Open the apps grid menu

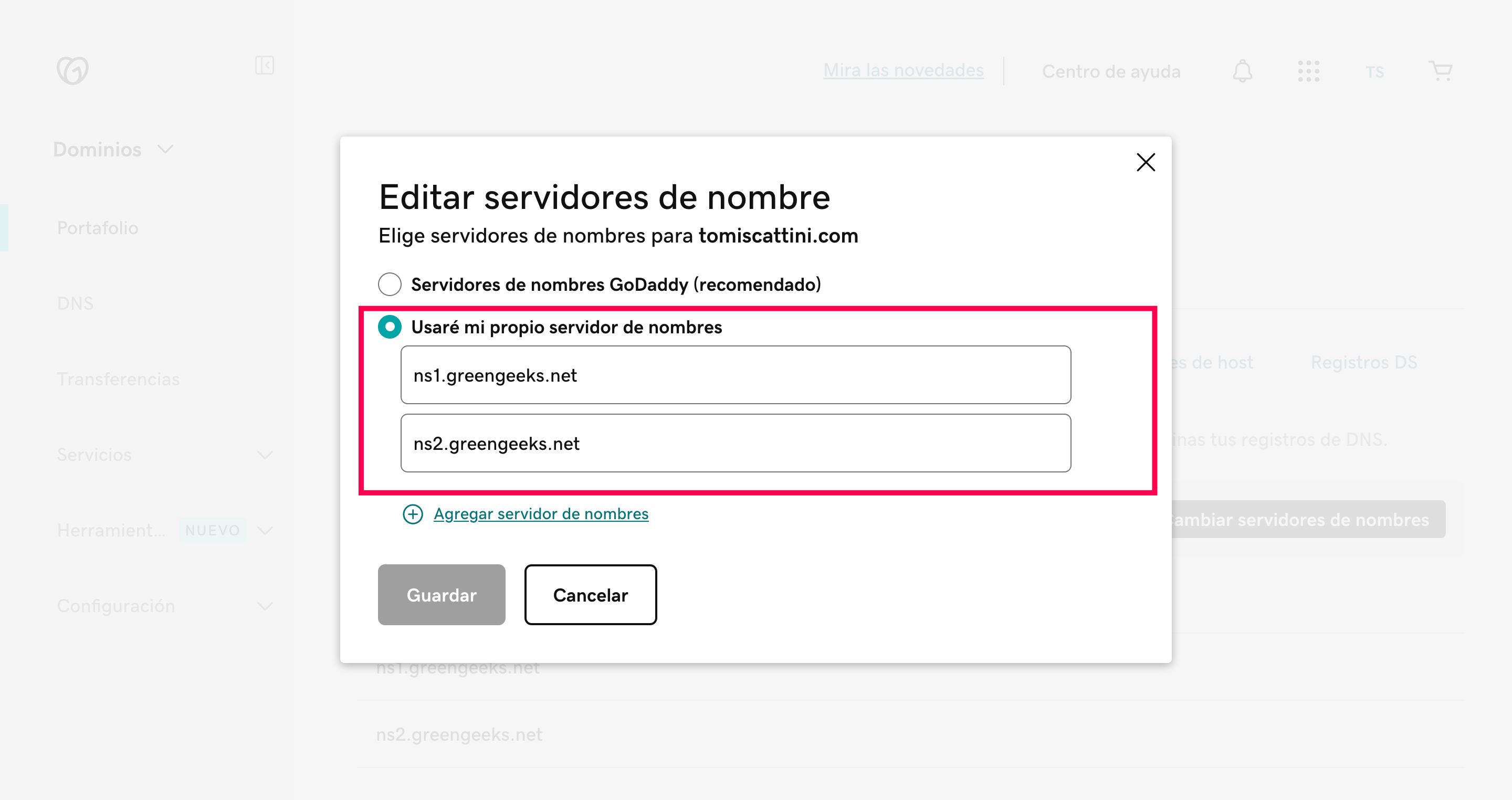pyautogui.click(x=1308, y=71)
